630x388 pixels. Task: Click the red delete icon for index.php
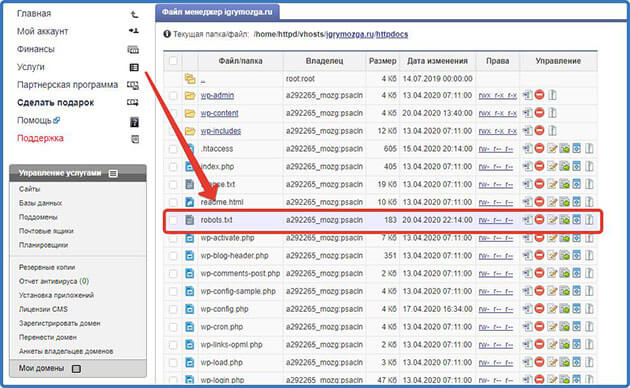click(539, 166)
